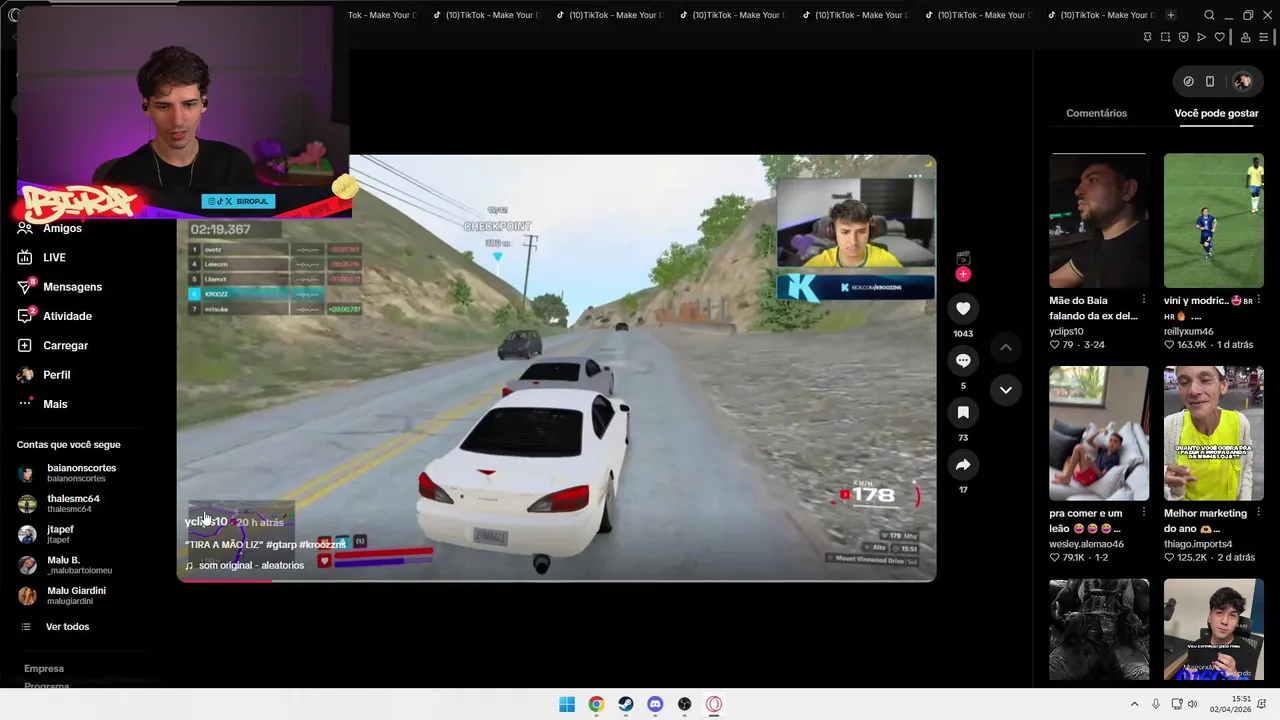Seek on the video progress bar
The image size is (1280, 720).
tap(556, 580)
